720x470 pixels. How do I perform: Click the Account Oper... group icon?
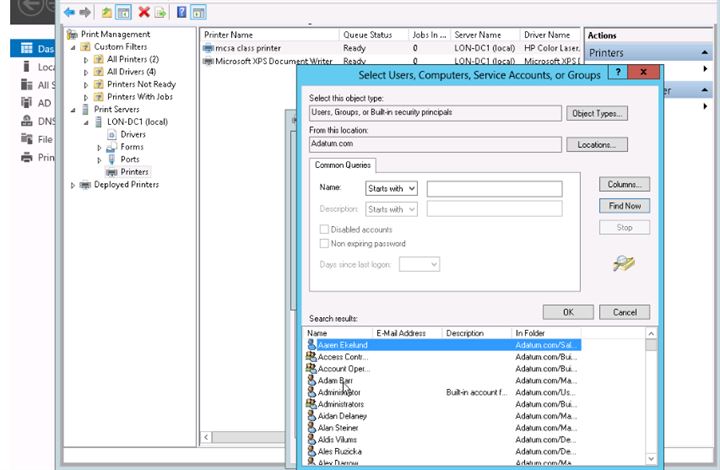pos(311,368)
